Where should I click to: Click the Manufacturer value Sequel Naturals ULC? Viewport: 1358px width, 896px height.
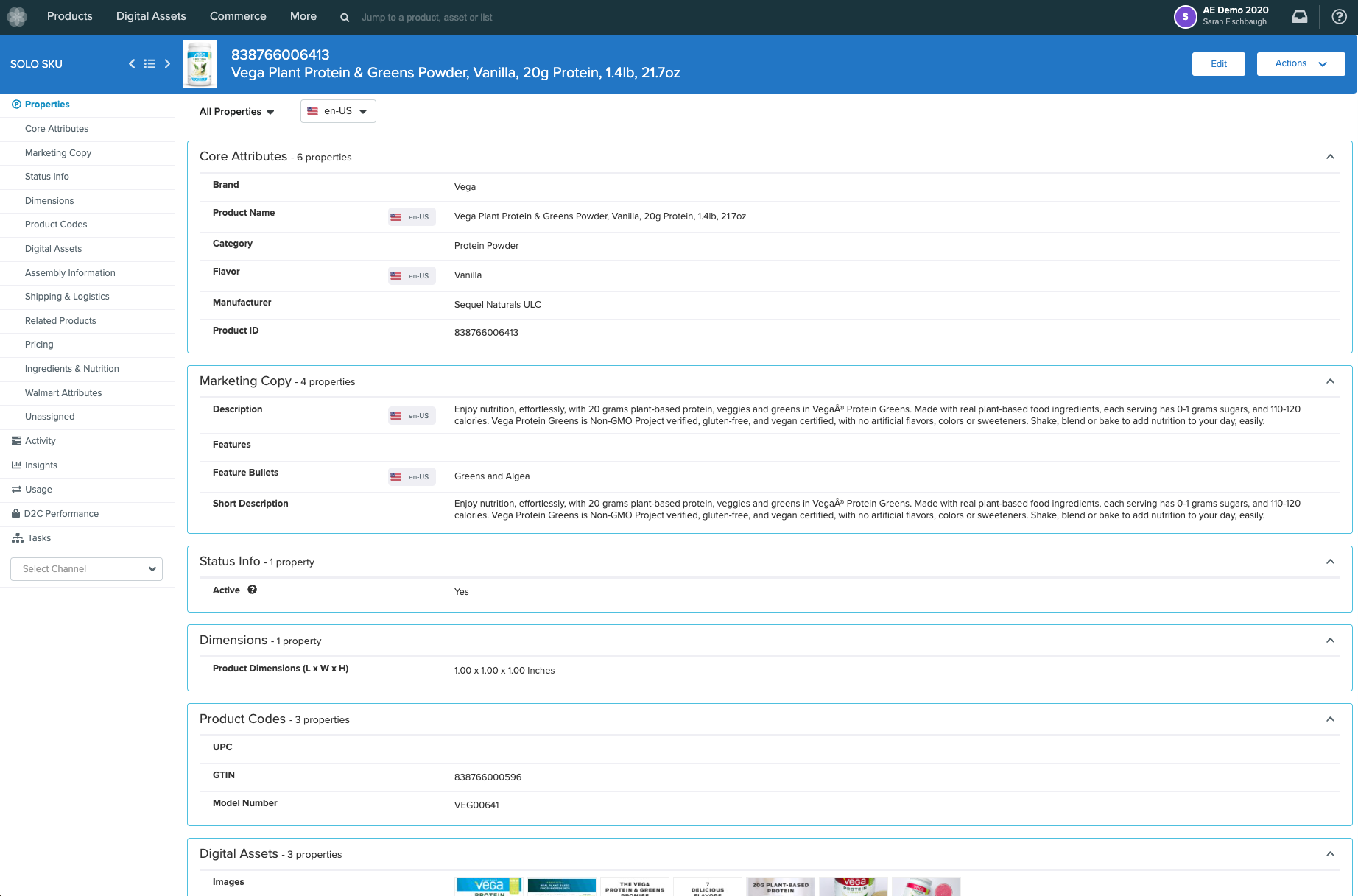498,305
